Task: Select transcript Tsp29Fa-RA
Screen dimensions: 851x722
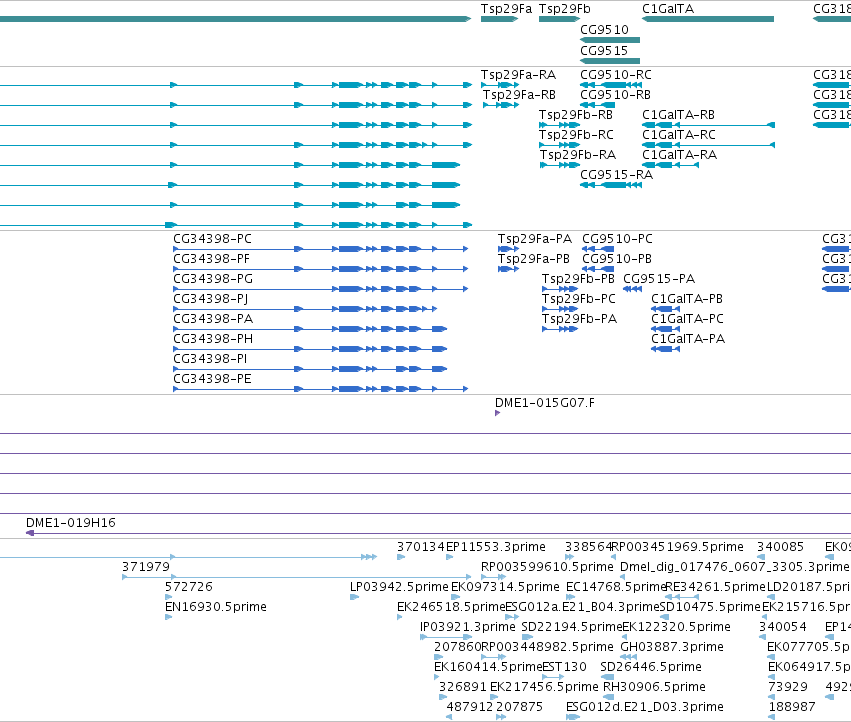Action: tap(518, 74)
